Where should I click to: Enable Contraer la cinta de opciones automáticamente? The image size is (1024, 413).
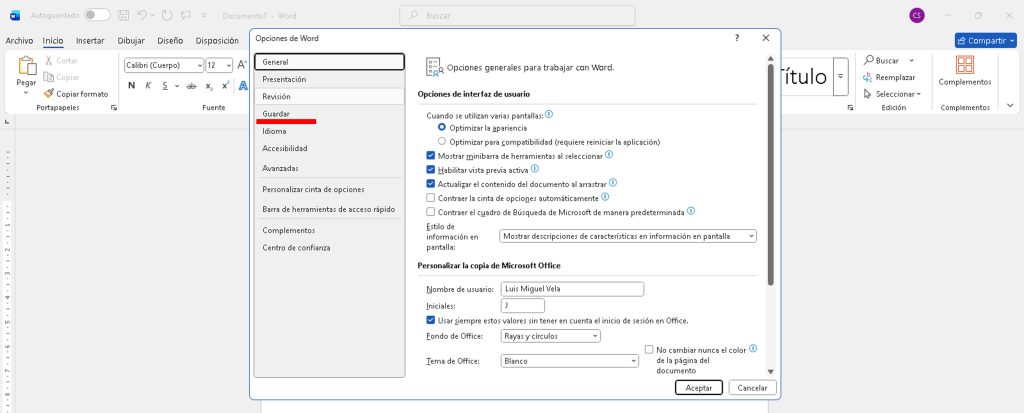[x=430, y=198]
